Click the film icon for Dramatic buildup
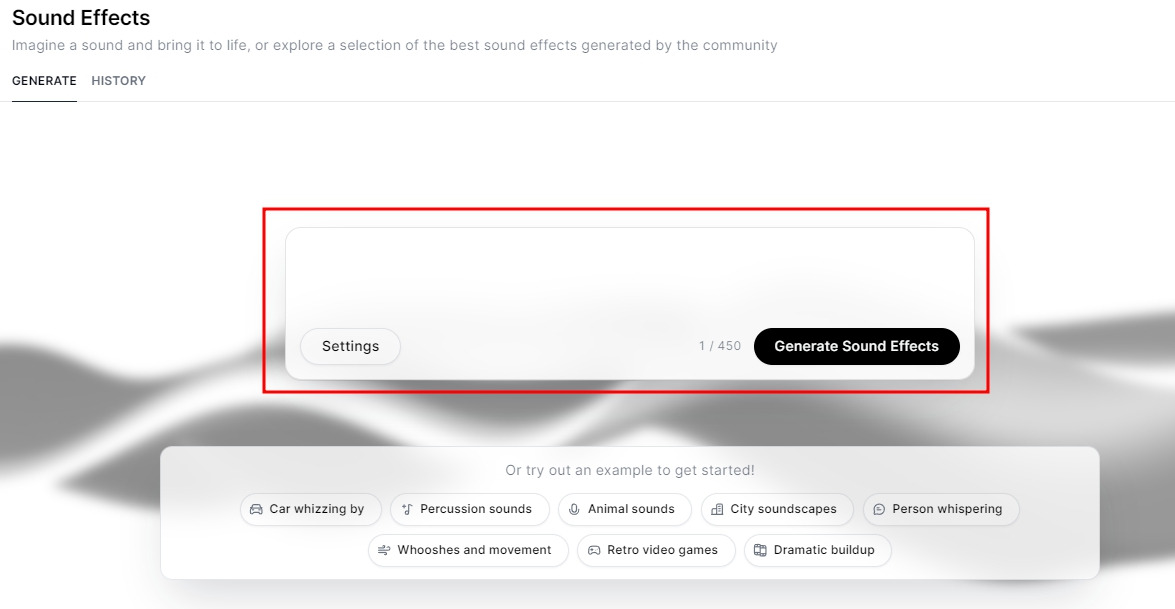This screenshot has width=1175, height=609. tap(760, 551)
